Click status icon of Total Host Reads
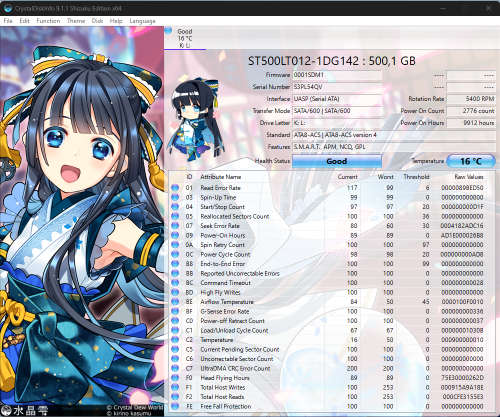 [175, 397]
